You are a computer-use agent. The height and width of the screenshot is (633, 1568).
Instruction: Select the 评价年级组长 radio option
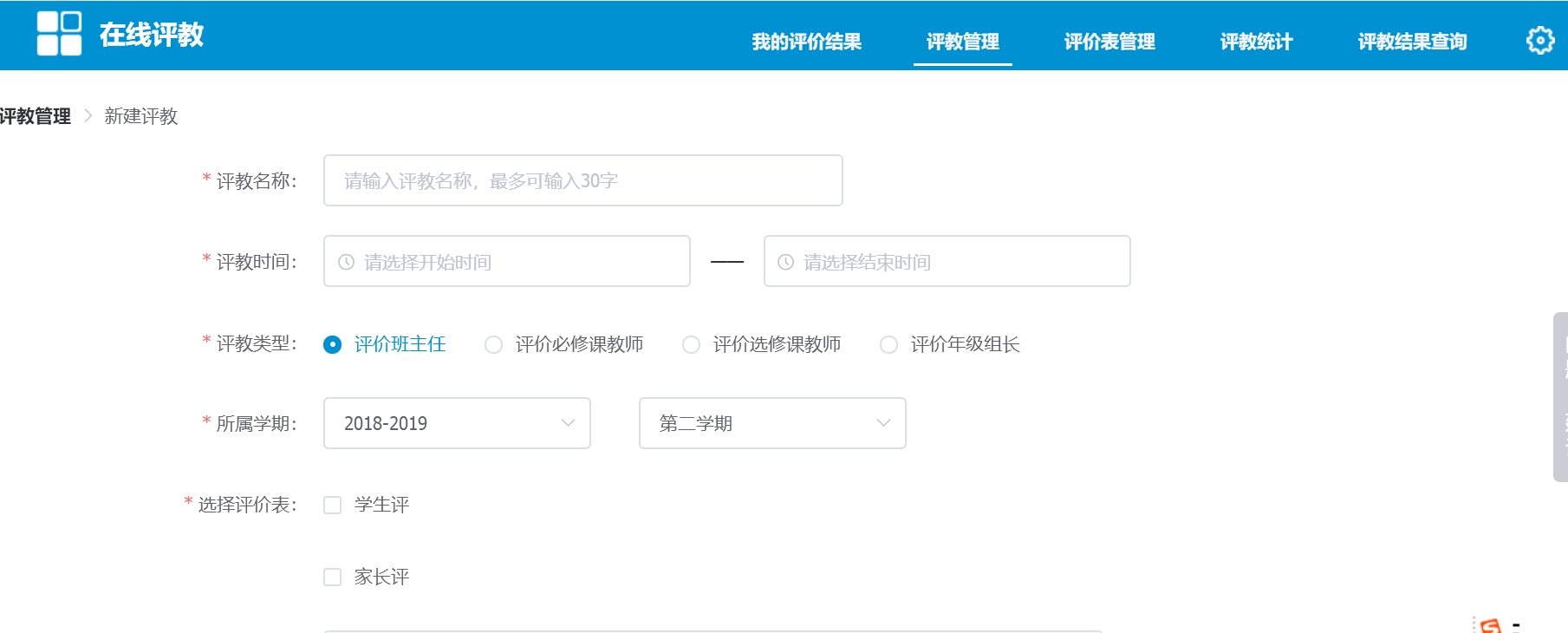pyautogui.click(x=888, y=344)
